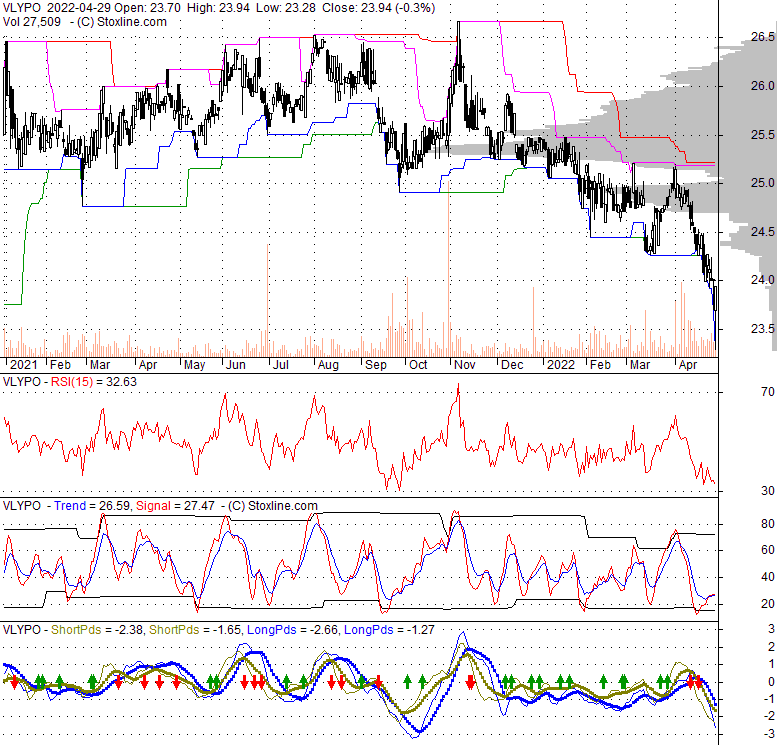Click the 'Vol 27,509' volume readout
778x746 pixels.
32,22
